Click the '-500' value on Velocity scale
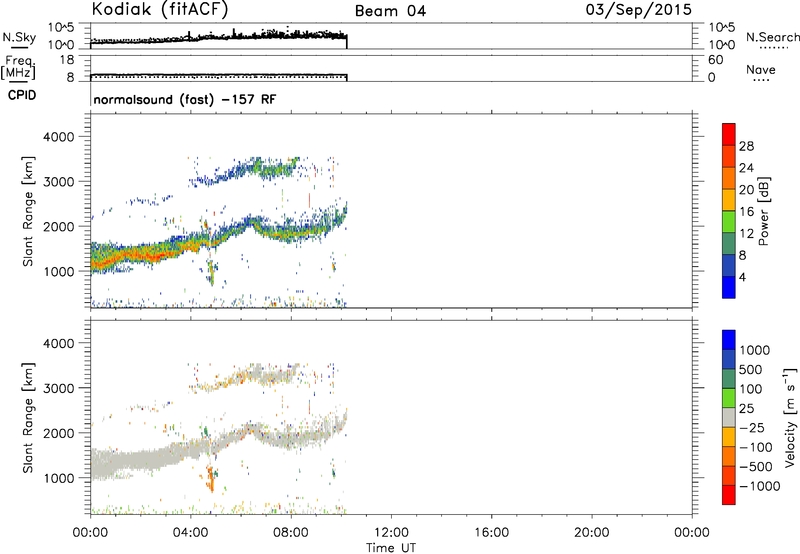Screen dimensions: 800x554 click(755, 467)
